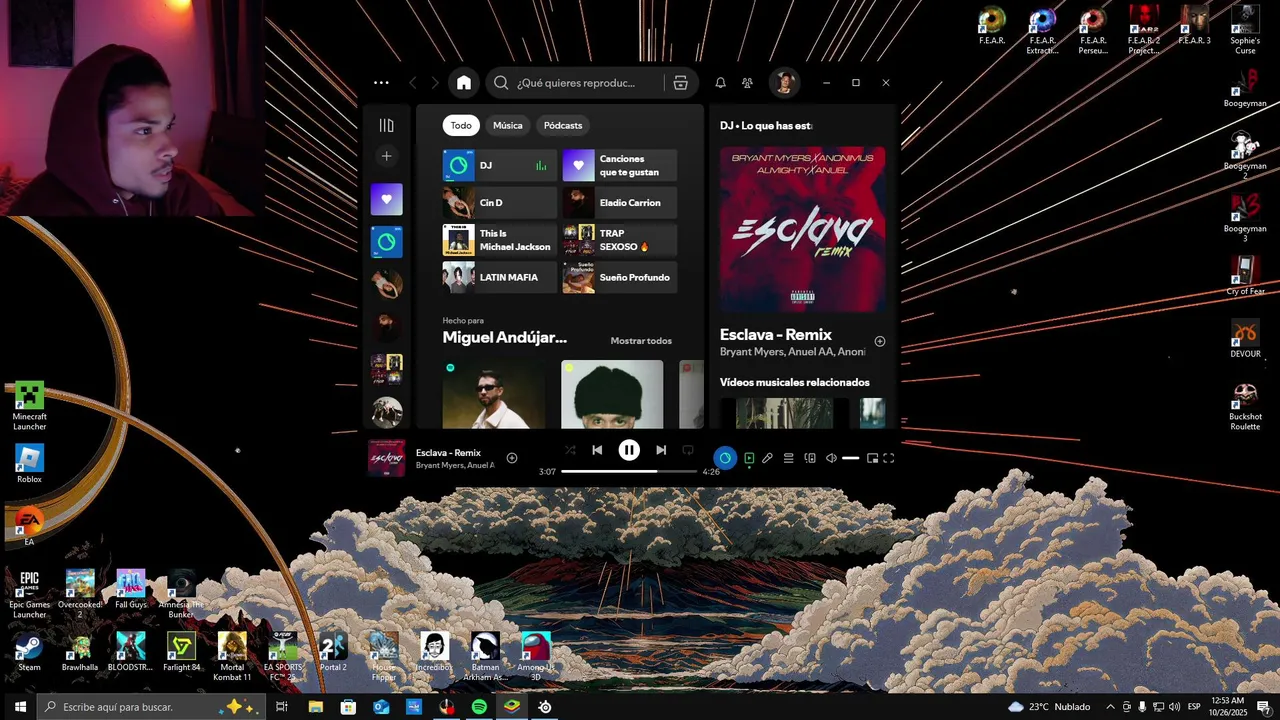Viewport: 1280px width, 720px height.
Task: Expand Your Library sidebar
Action: coord(387,125)
